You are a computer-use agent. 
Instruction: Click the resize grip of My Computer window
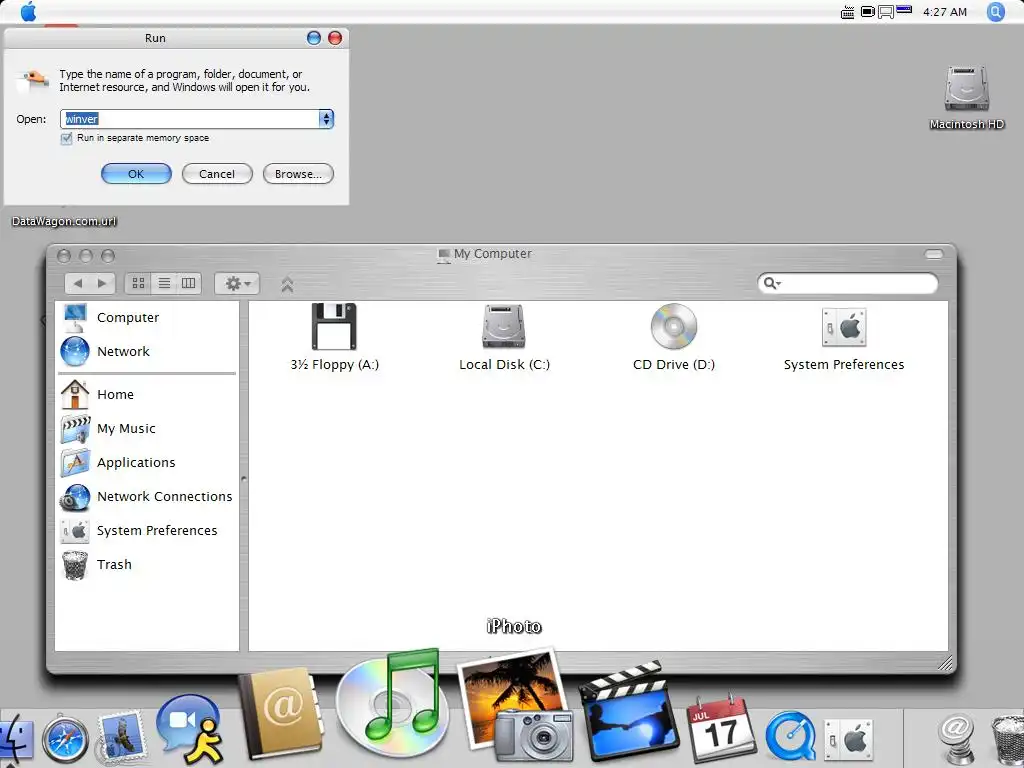[945, 662]
